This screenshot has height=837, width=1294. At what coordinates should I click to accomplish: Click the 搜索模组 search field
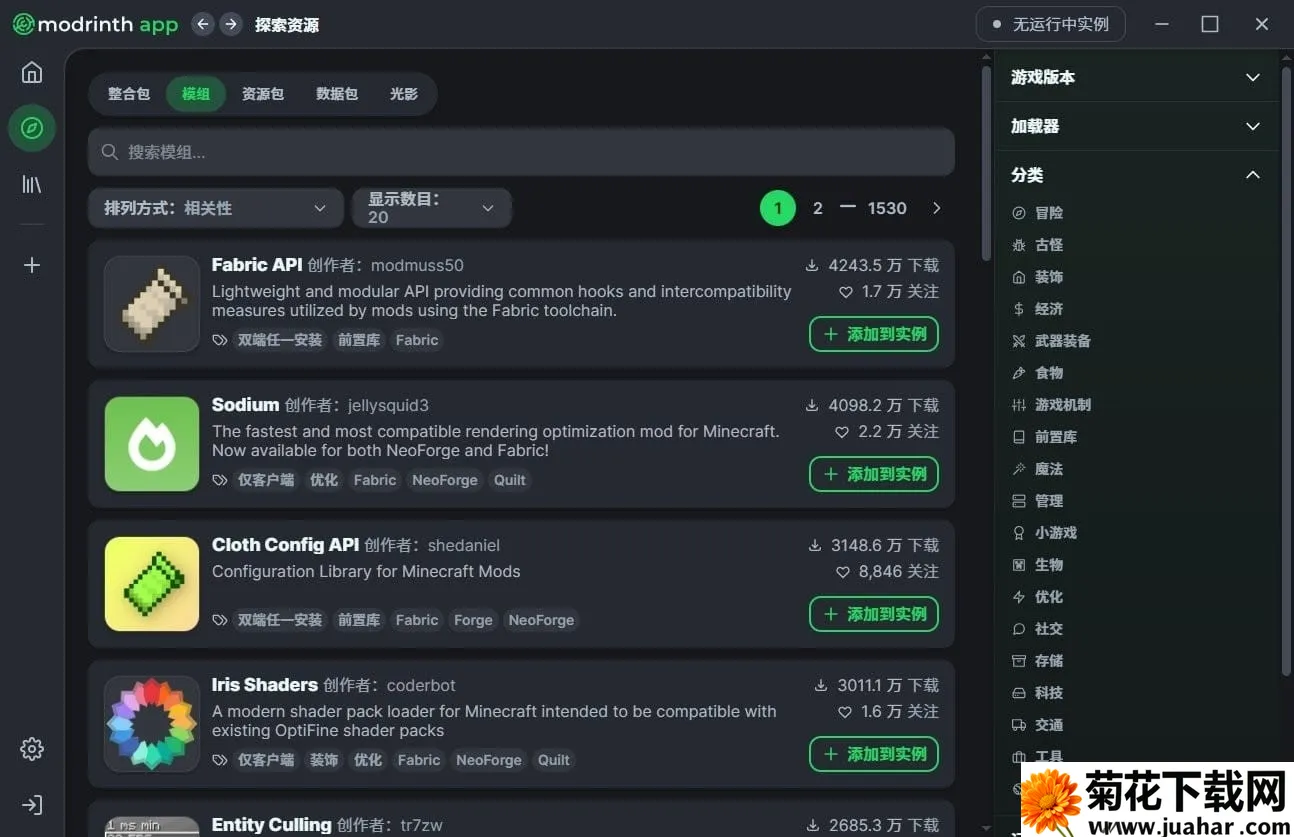521,152
